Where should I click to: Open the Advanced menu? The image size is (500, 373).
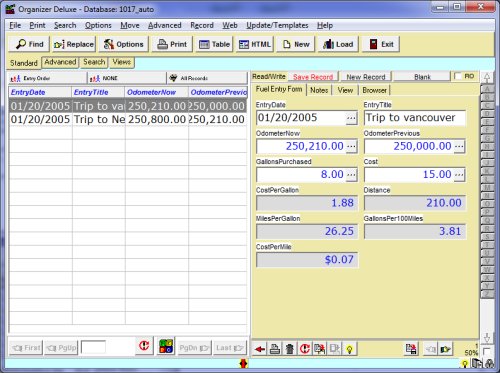click(165, 25)
